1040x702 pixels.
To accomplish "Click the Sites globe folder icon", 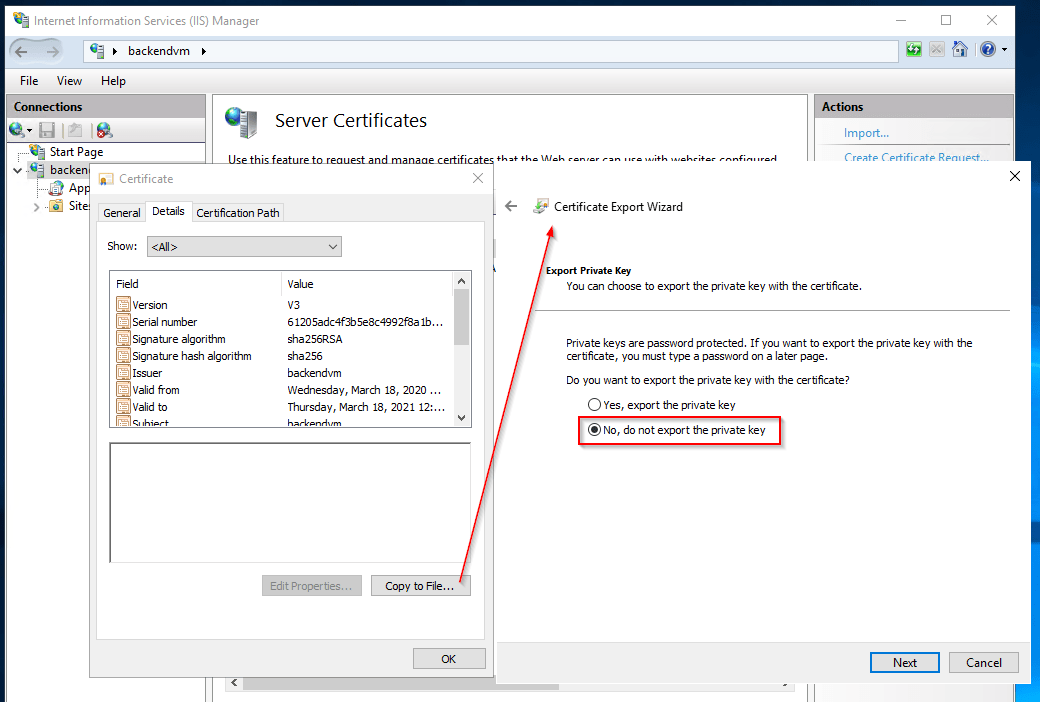I will (x=57, y=206).
